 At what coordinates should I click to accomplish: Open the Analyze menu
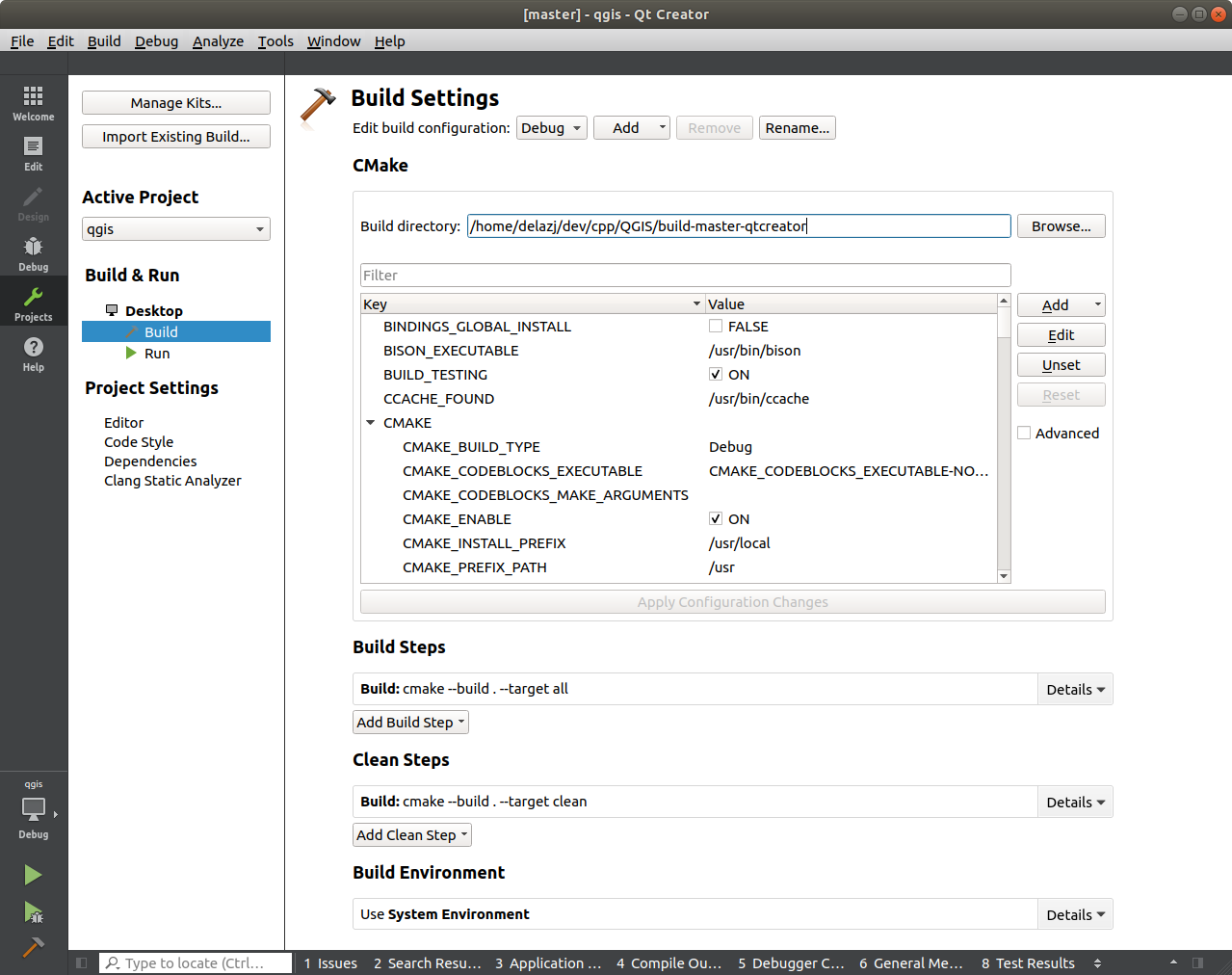(x=218, y=41)
